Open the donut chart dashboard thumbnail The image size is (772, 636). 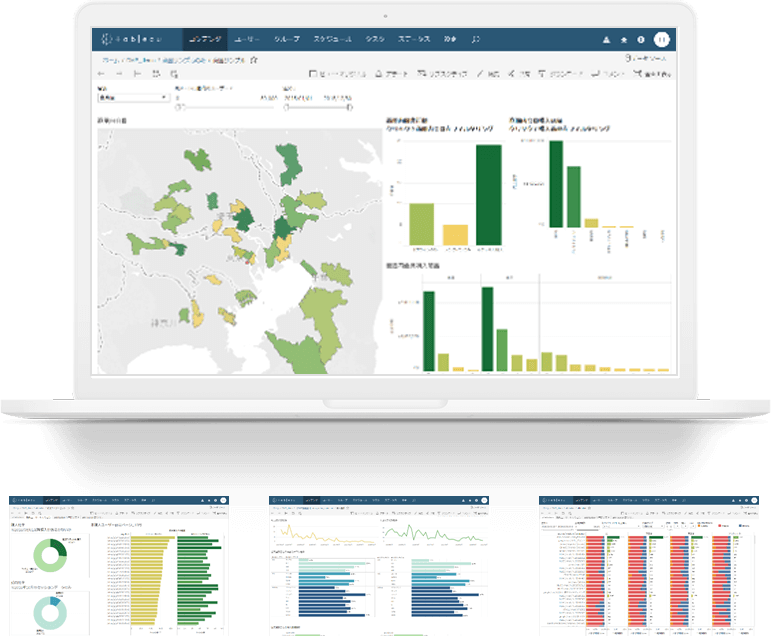pos(117,564)
